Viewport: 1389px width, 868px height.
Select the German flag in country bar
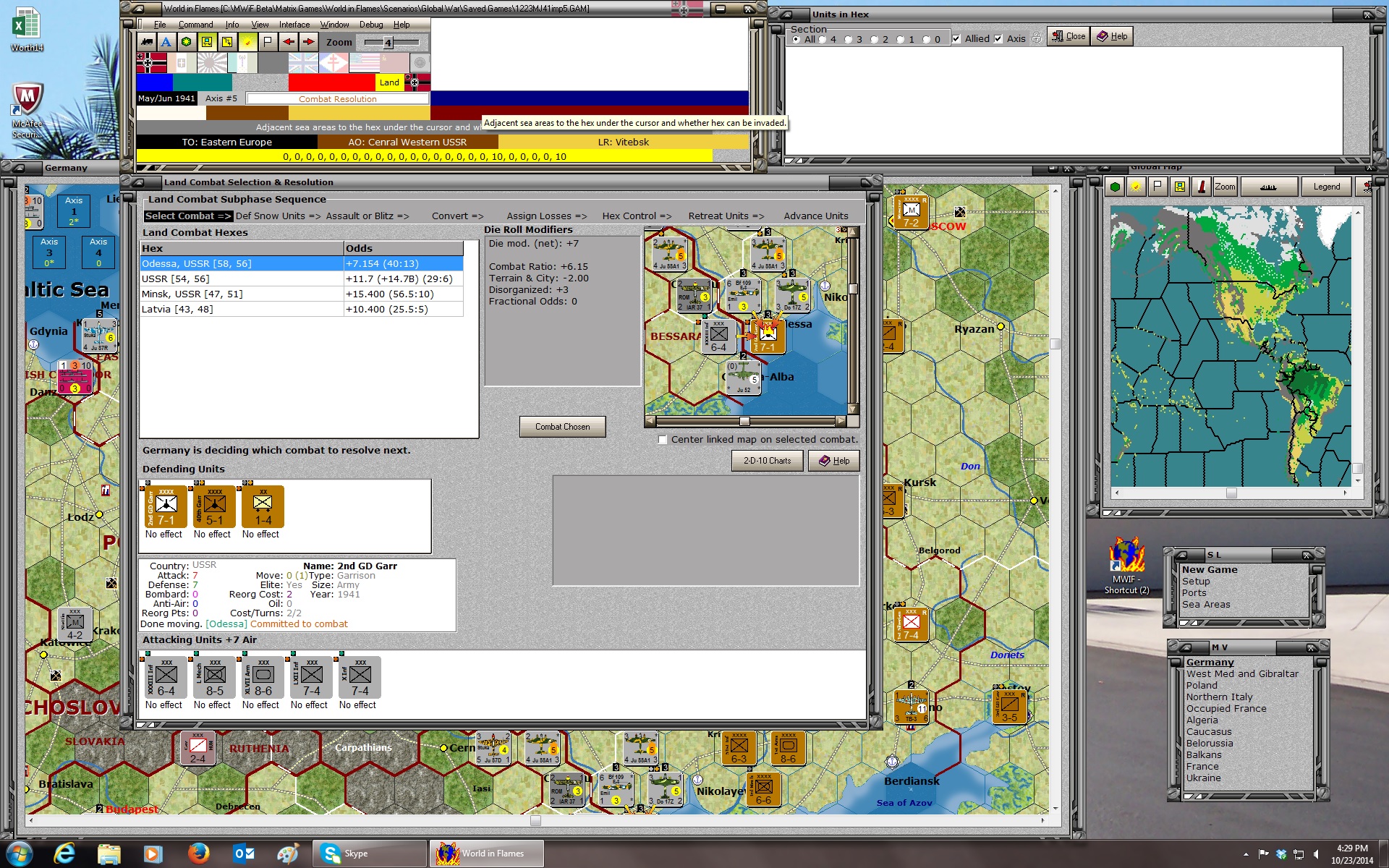tap(151, 63)
